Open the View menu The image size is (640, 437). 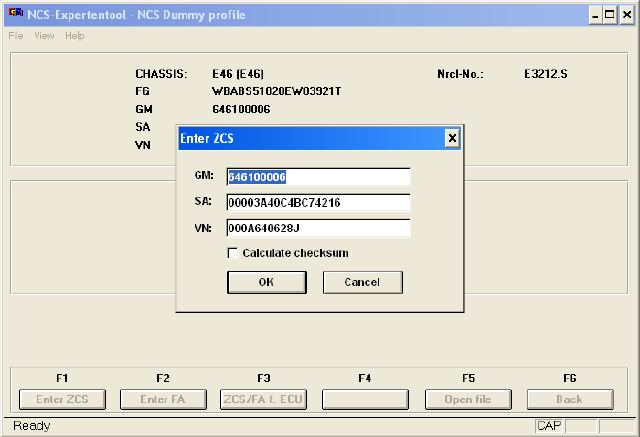[44, 35]
